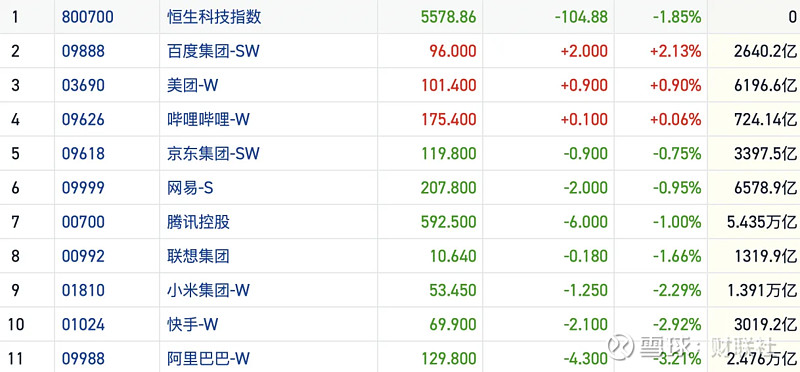
Task: Click market cap 2640.2亿
Action: [765, 51]
